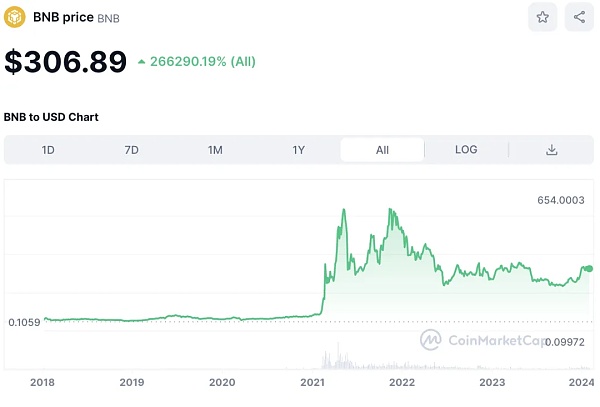Download chart data using the download icon
600x407 pixels.
551,150
